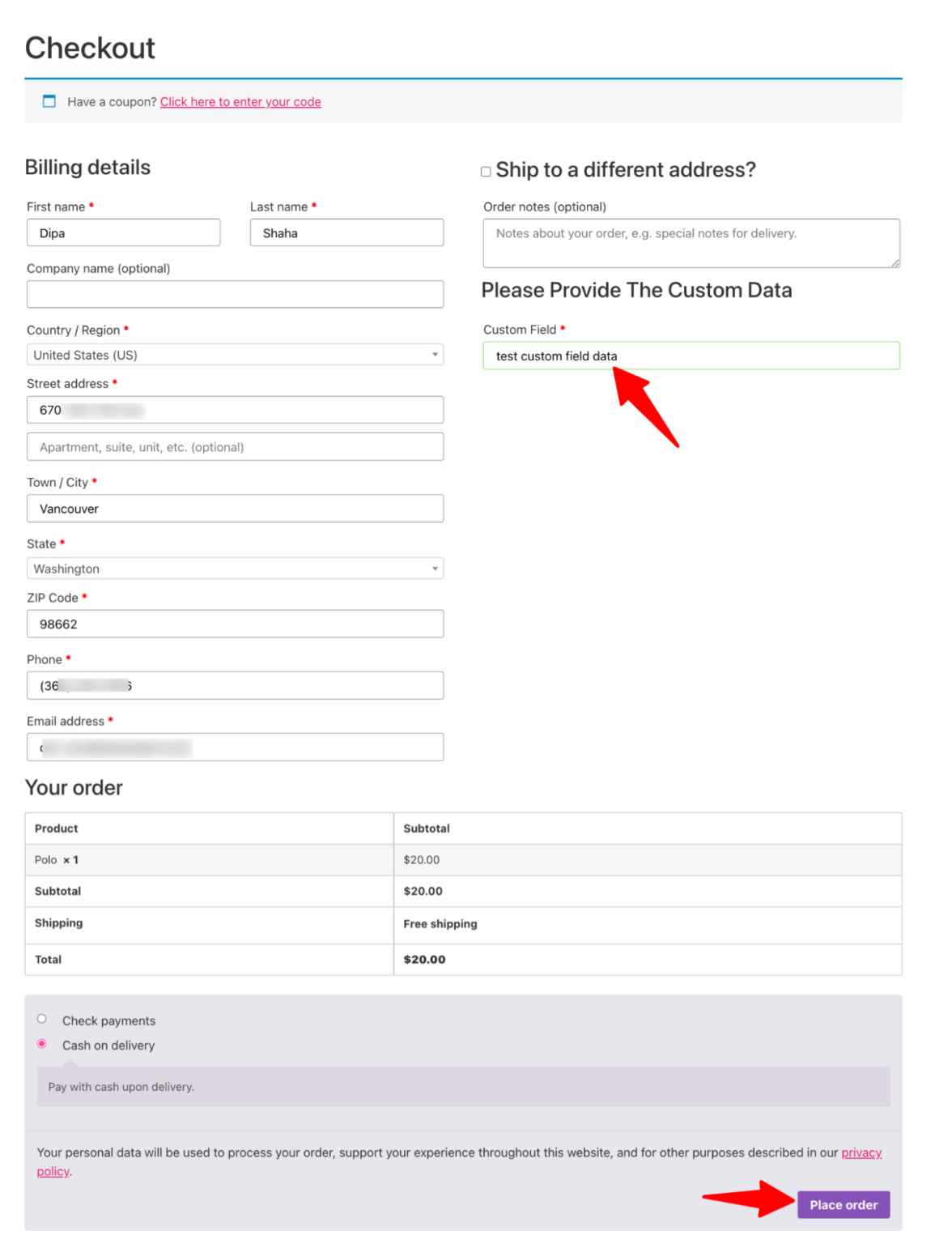Open the privacy policy link
Image resolution: width=952 pixels, height=1244 pixels.
[x=861, y=1152]
